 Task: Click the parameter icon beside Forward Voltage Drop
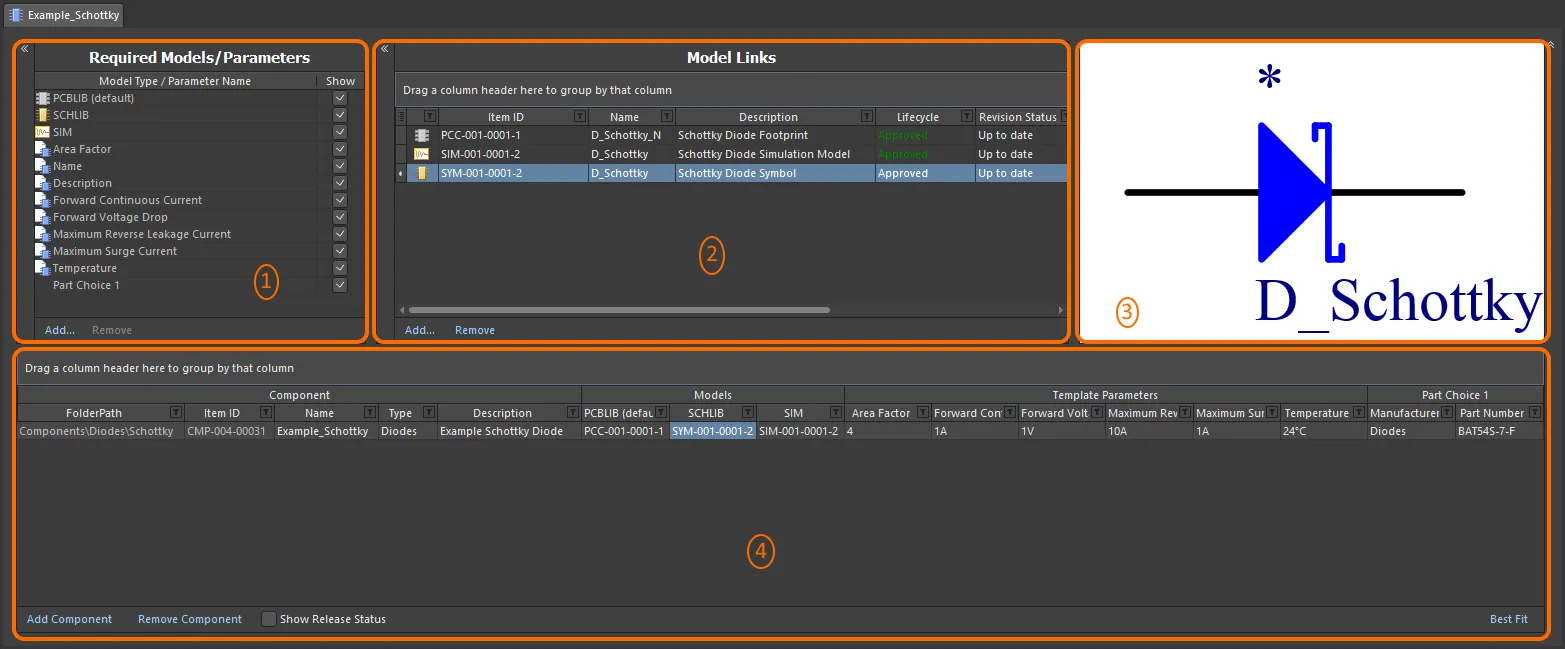(x=40, y=217)
